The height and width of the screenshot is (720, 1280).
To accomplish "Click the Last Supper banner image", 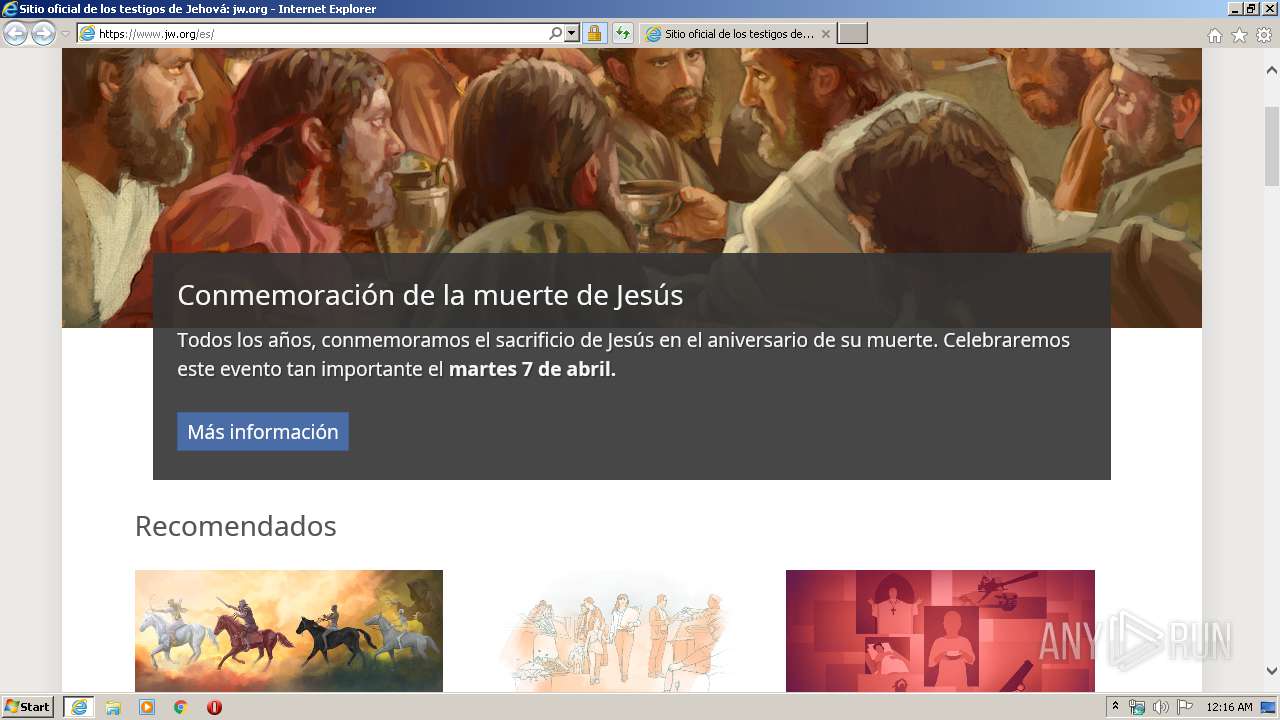I will pos(632,150).
